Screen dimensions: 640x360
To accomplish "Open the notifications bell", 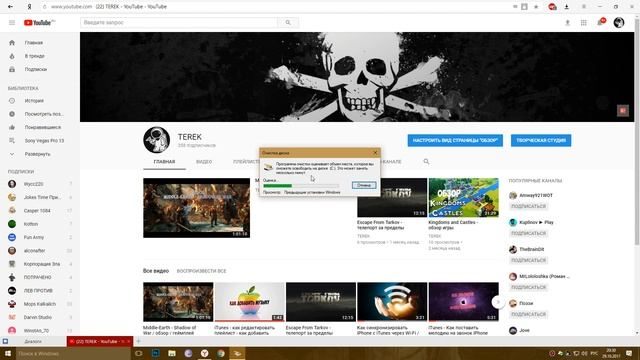I will tap(600, 22).
